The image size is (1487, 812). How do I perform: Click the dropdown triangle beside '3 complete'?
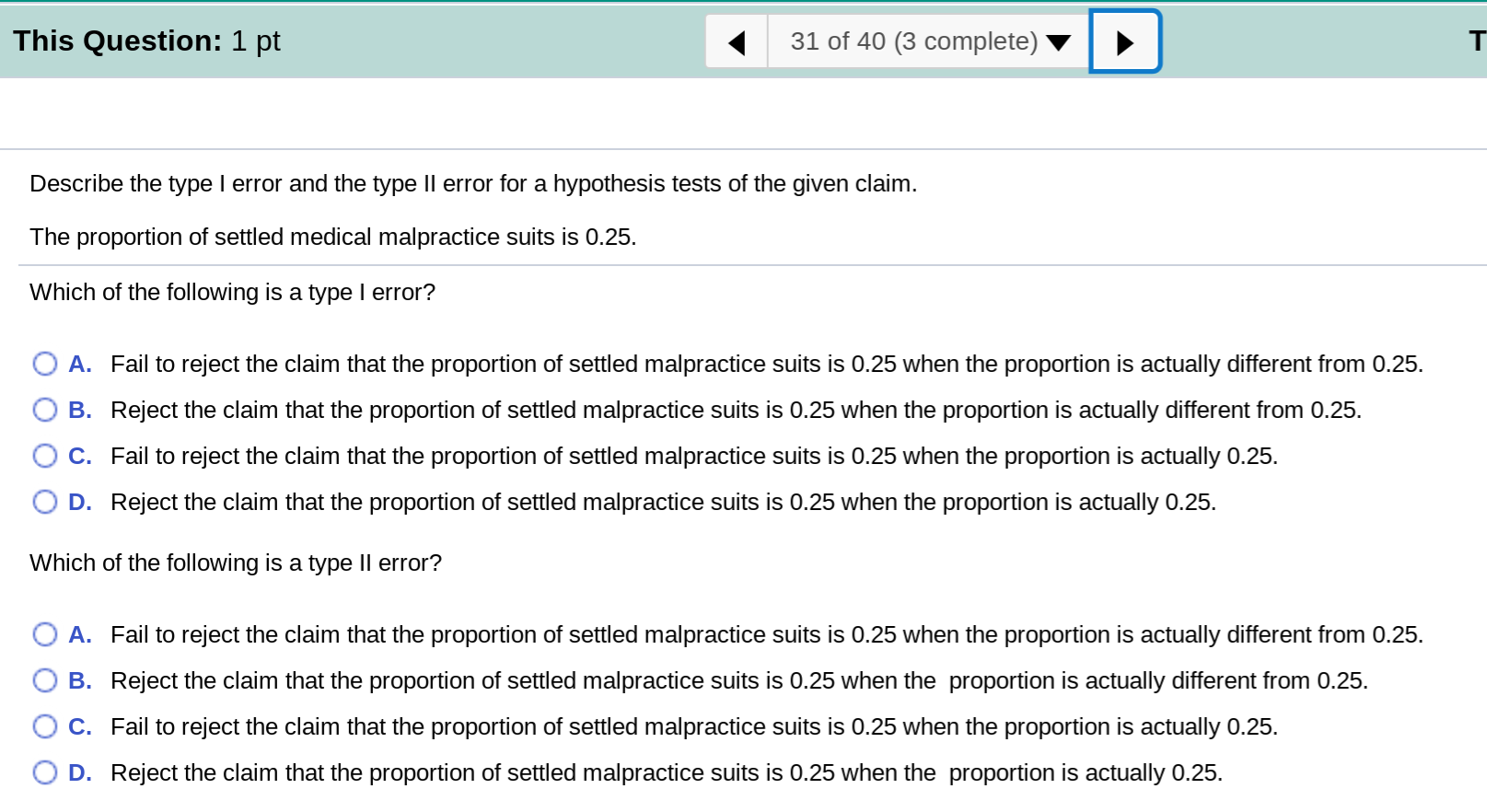pos(1059,42)
